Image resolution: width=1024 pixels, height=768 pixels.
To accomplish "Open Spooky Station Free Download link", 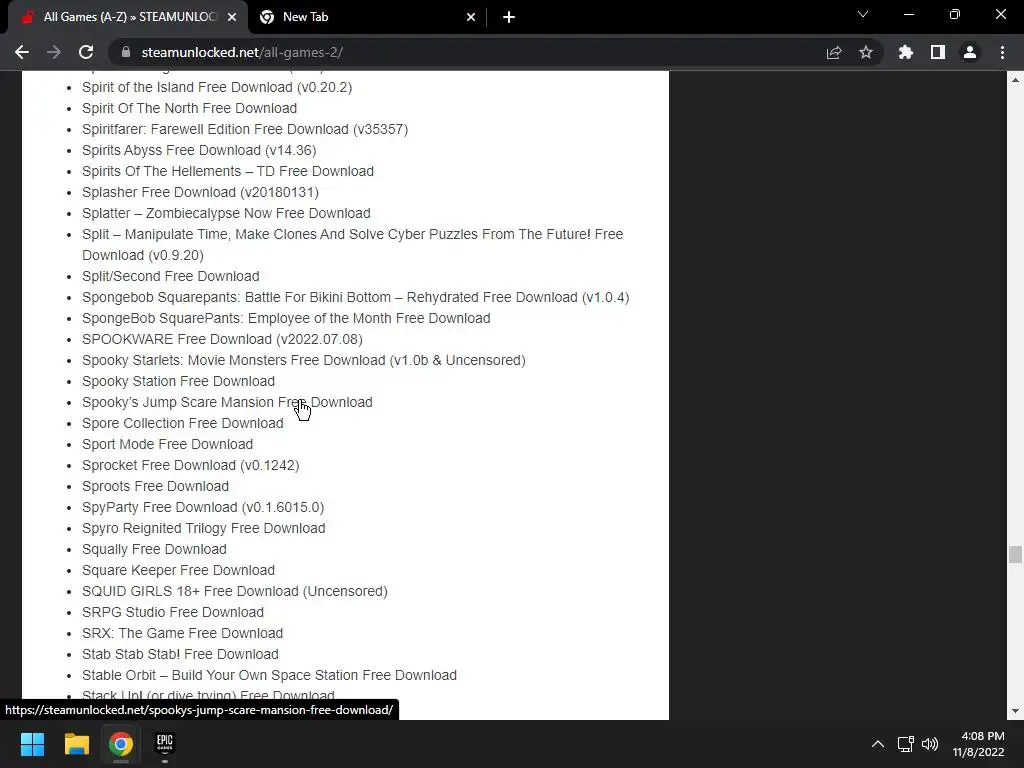I will (x=178, y=381).
